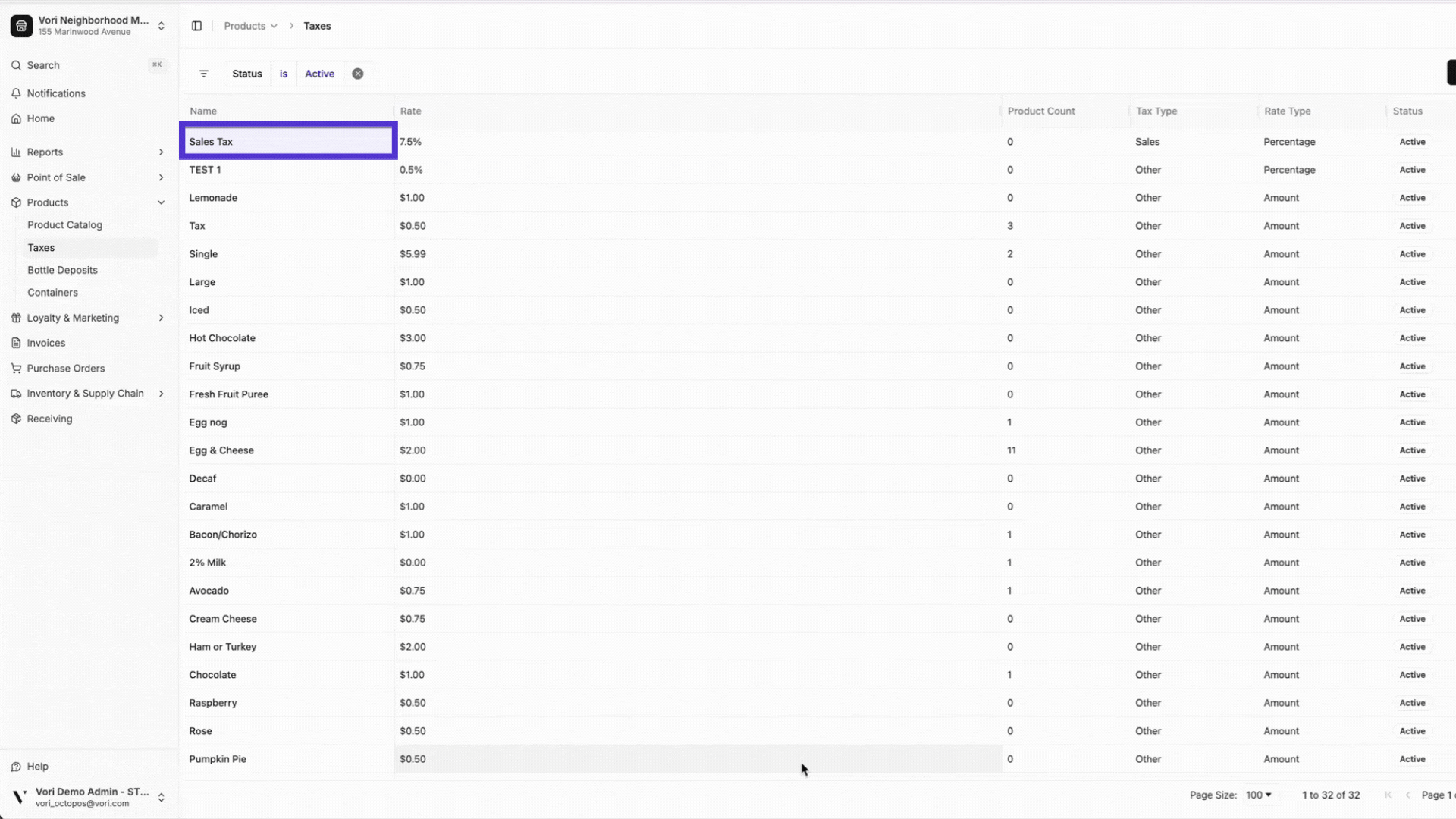The height and width of the screenshot is (819, 1456).
Task: Remove the Active status filter
Action: point(357,73)
